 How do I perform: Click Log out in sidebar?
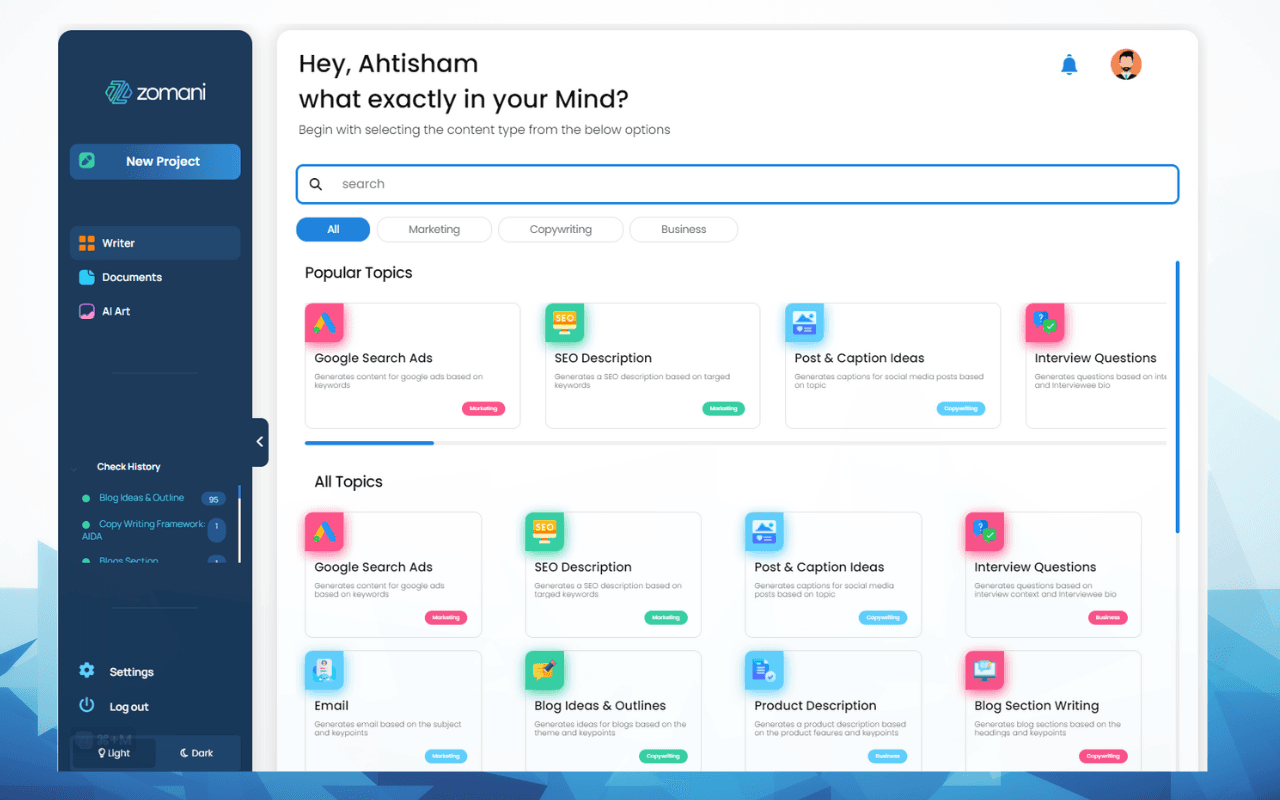[x=128, y=707]
